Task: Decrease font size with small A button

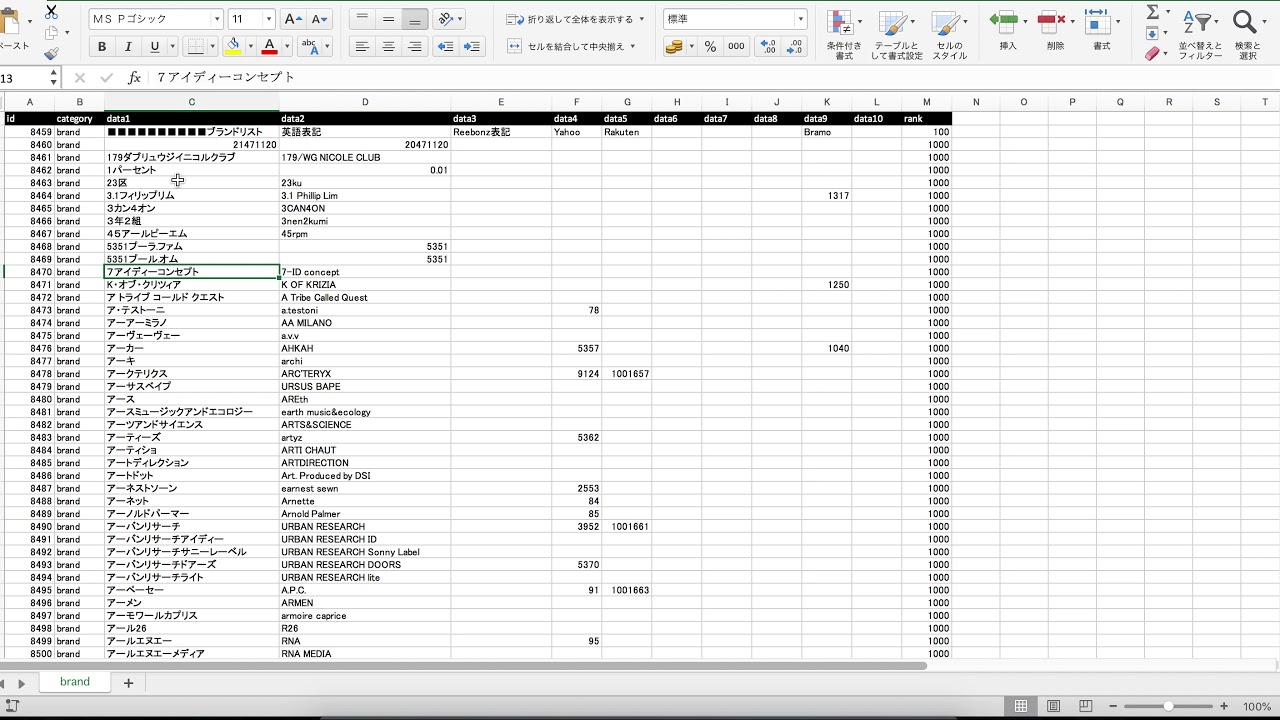Action: (x=319, y=19)
